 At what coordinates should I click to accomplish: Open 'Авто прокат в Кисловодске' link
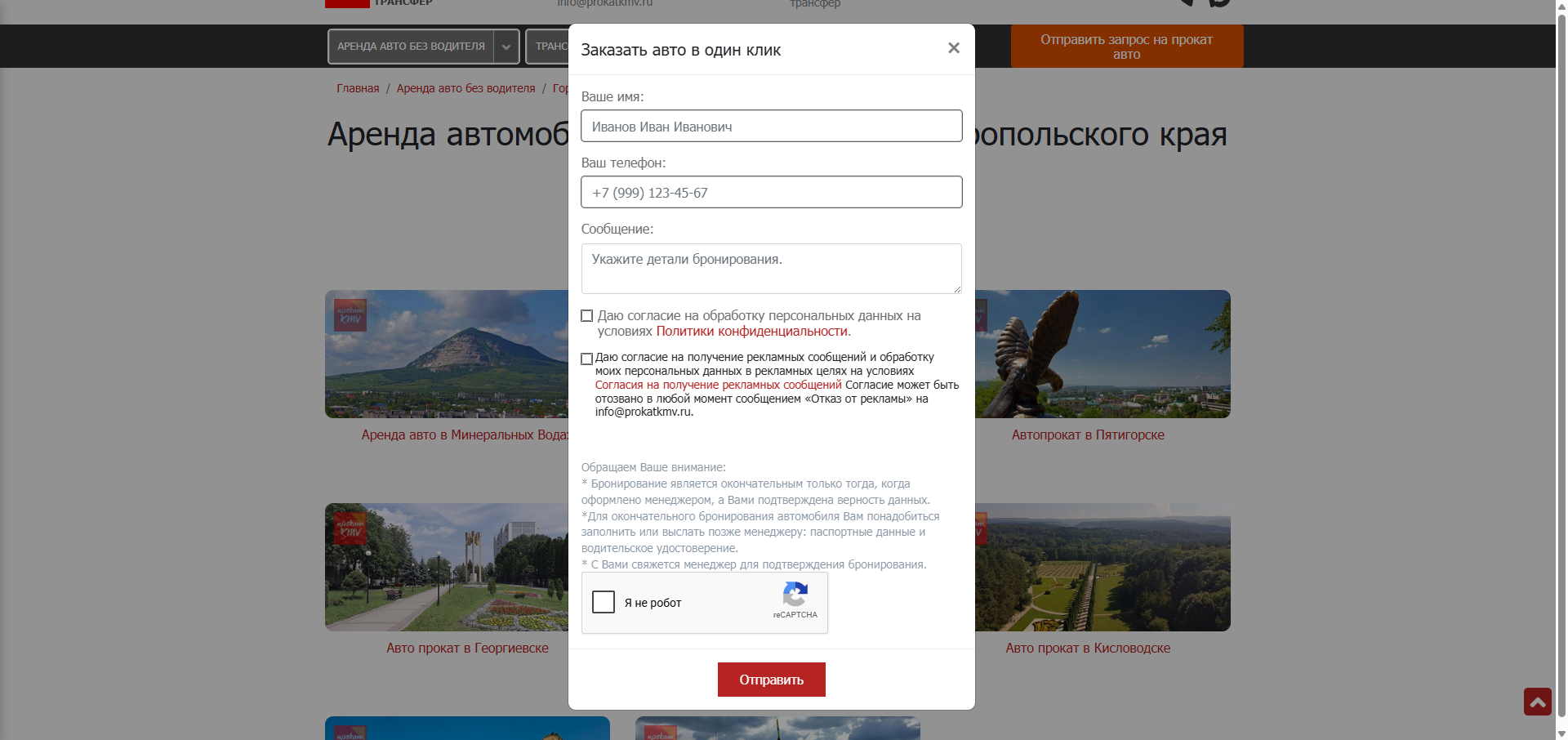click(1088, 649)
